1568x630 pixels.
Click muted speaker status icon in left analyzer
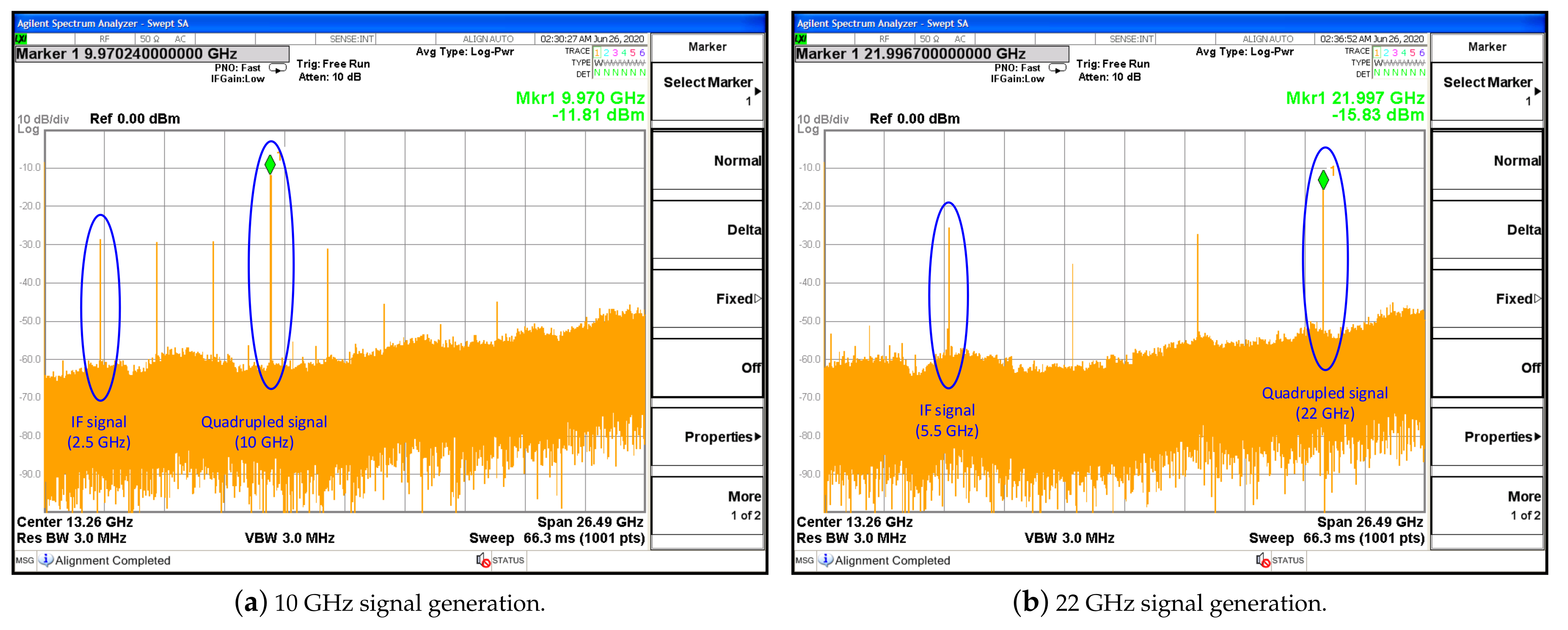tap(483, 560)
